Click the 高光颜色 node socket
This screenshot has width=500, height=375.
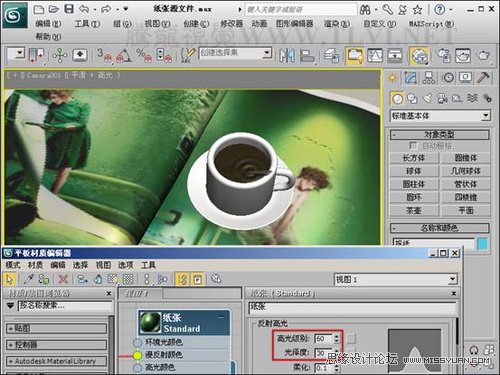tap(137, 368)
